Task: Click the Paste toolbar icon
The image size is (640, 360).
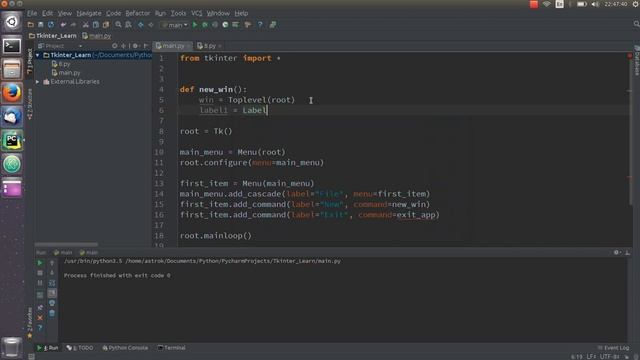Action: click(x=106, y=25)
